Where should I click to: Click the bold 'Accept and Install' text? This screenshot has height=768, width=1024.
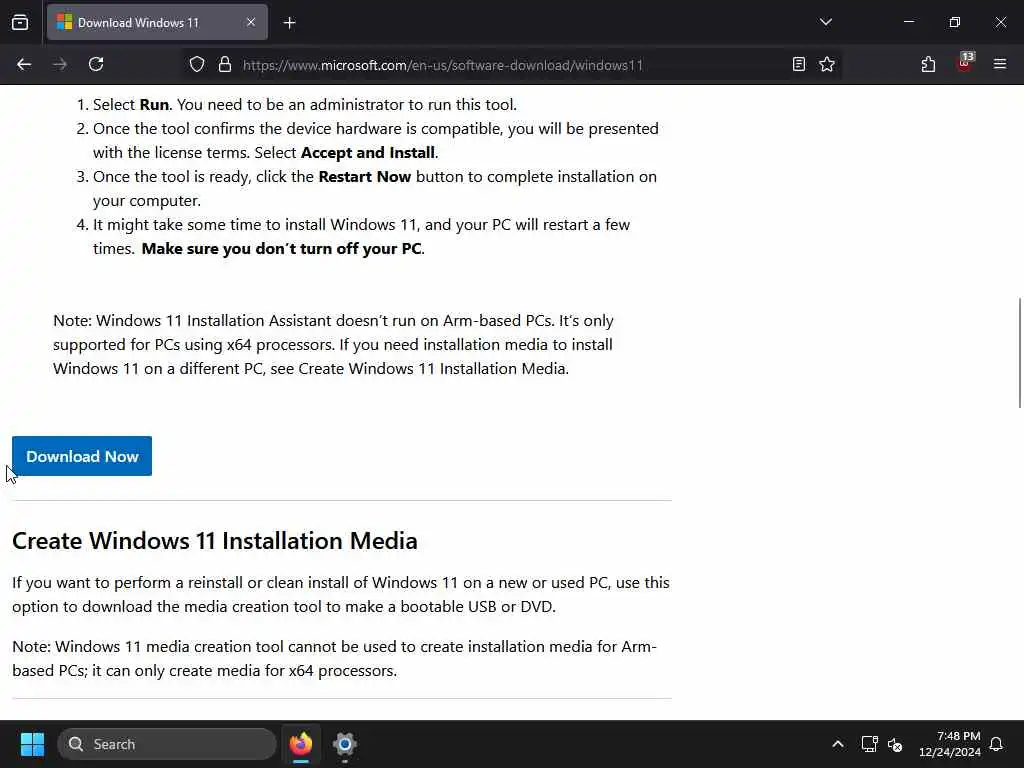[x=368, y=153]
